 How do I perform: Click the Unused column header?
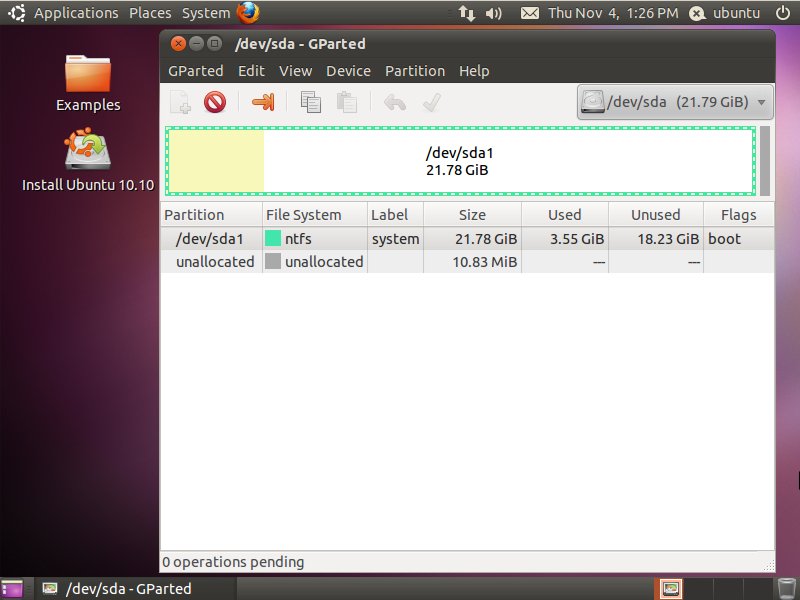tap(656, 215)
